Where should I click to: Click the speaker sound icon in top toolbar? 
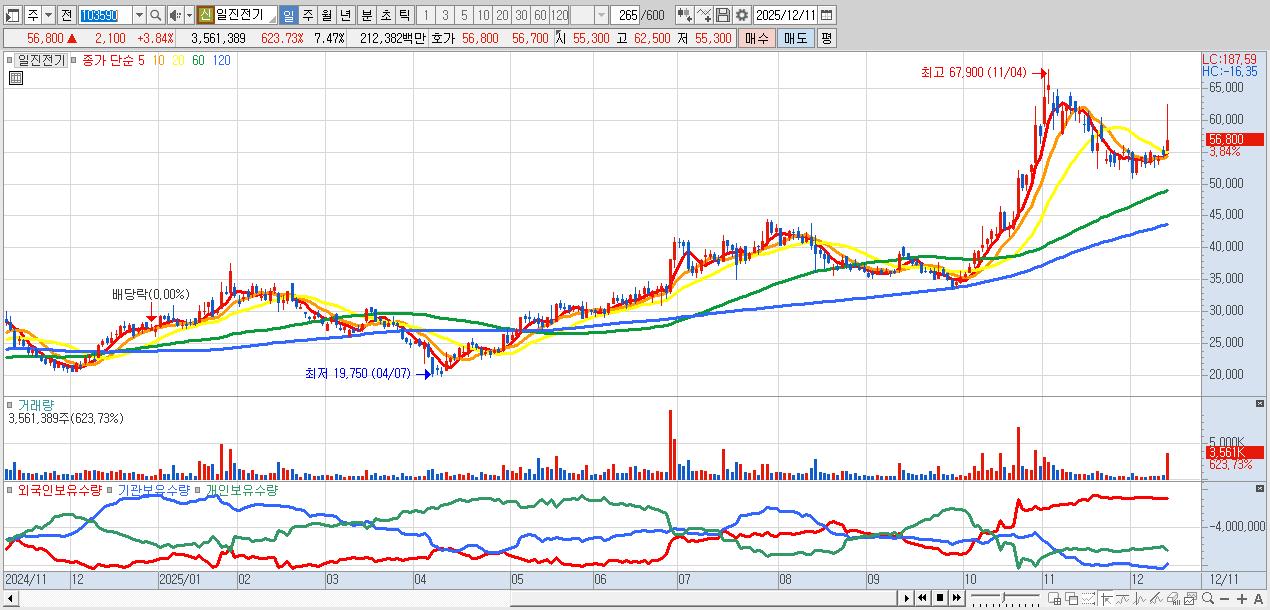click(x=175, y=15)
